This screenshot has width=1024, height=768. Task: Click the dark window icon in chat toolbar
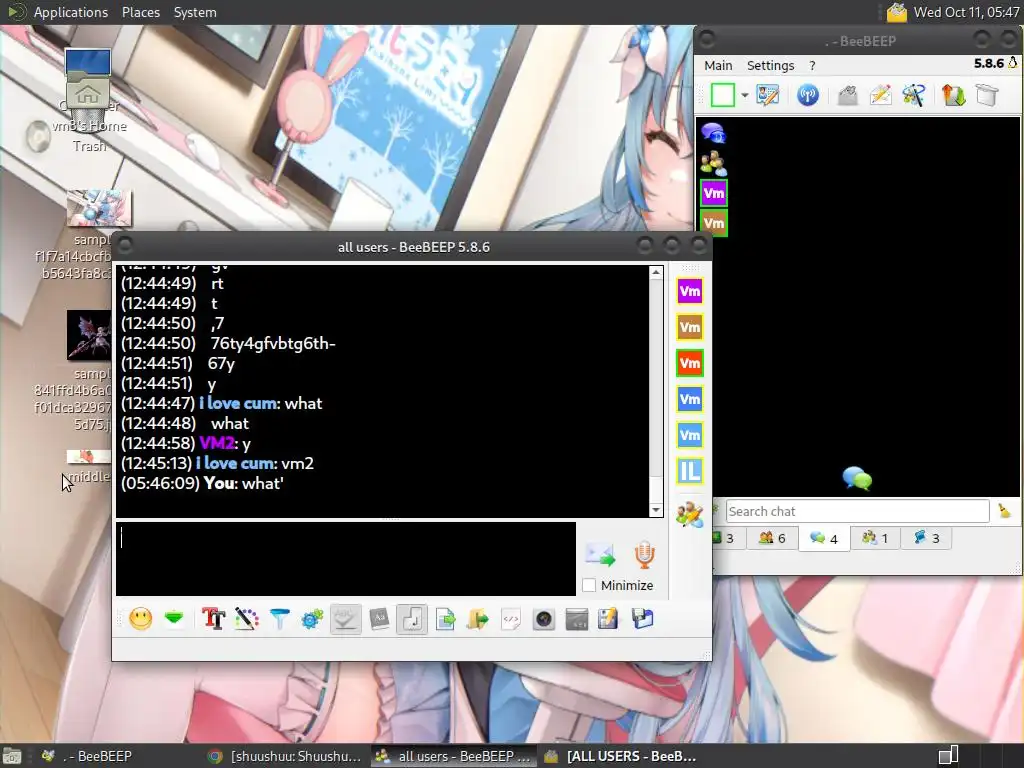tap(576, 618)
